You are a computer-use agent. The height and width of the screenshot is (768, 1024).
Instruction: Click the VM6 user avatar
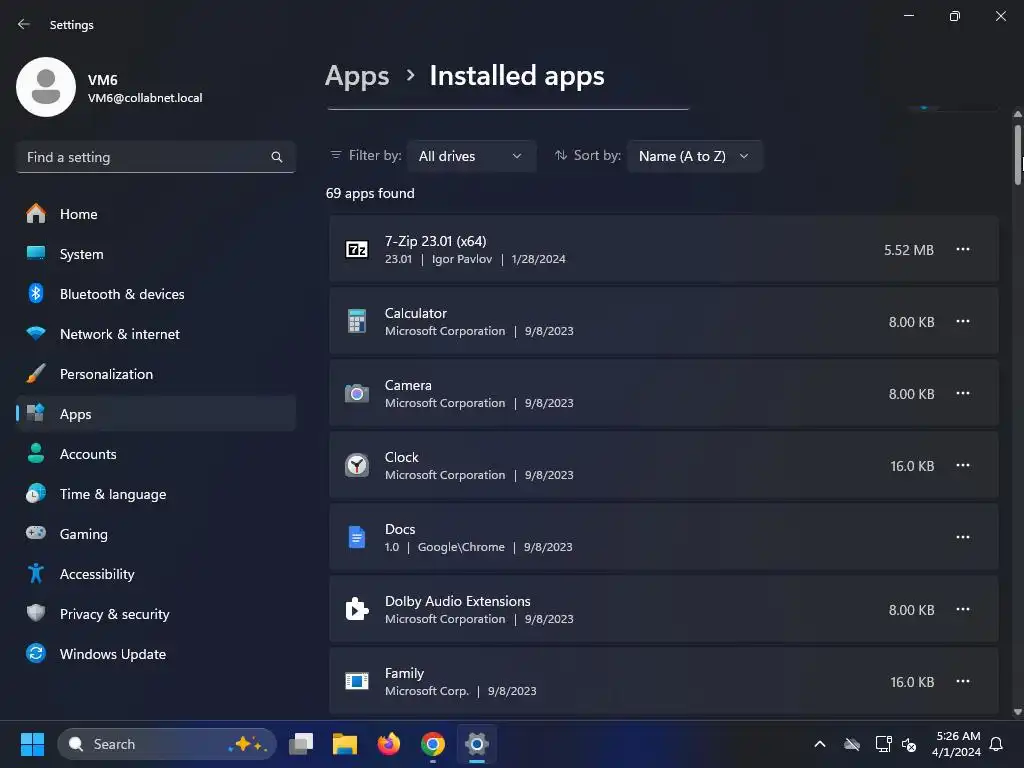pos(46,87)
